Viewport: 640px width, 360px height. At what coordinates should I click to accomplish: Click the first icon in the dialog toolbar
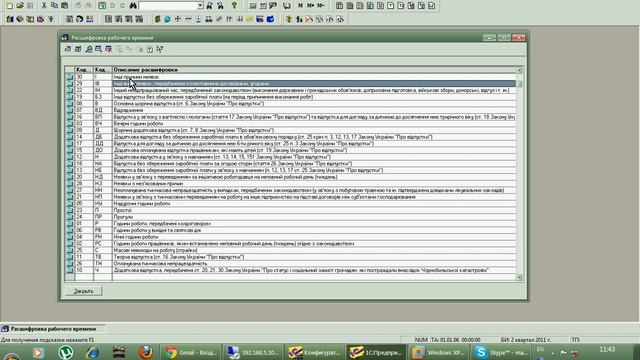(68, 49)
